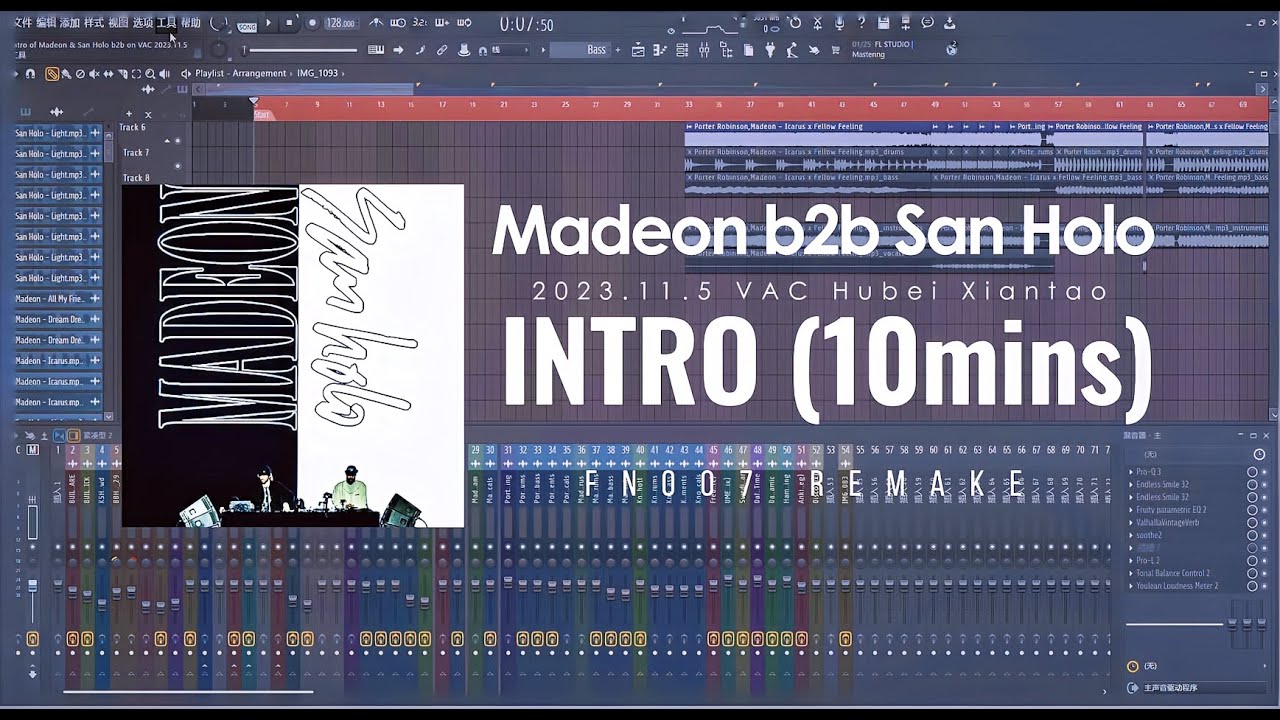Toggle enable circle for Fruity parametric EQ 2
Screen dimensions: 1280x720
click(1251, 510)
